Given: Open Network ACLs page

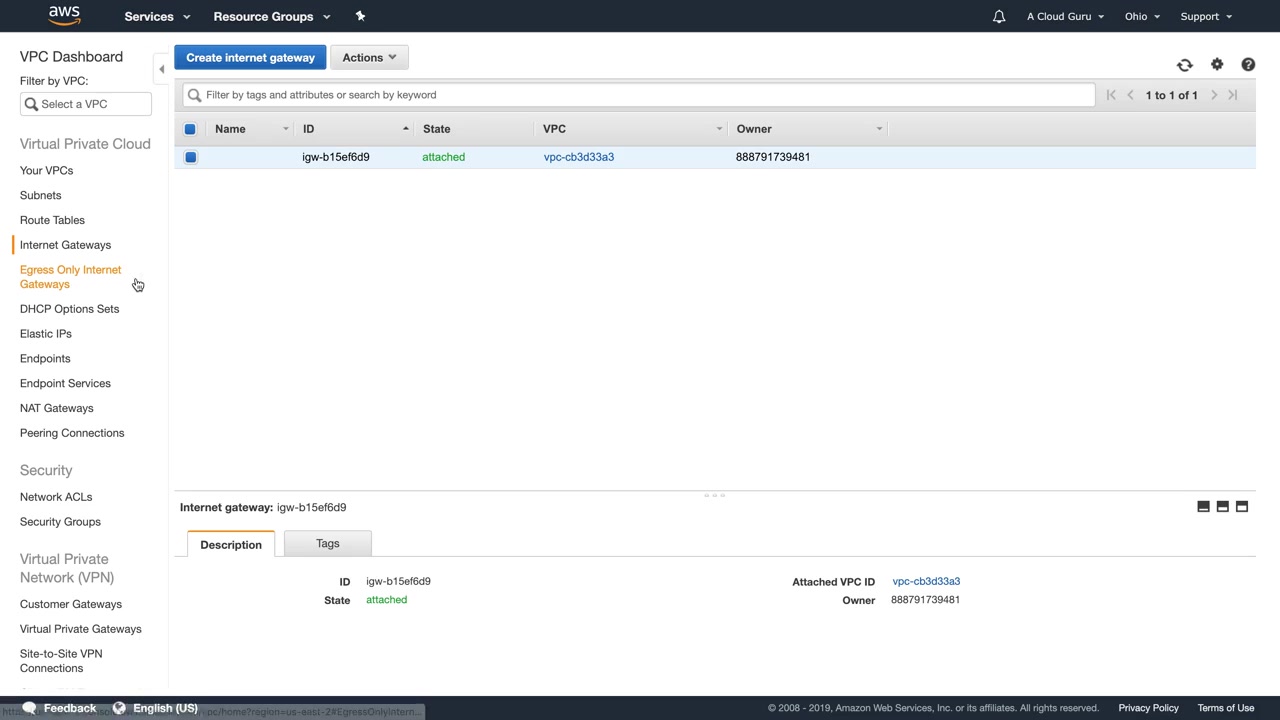Looking at the screenshot, I should (56, 497).
